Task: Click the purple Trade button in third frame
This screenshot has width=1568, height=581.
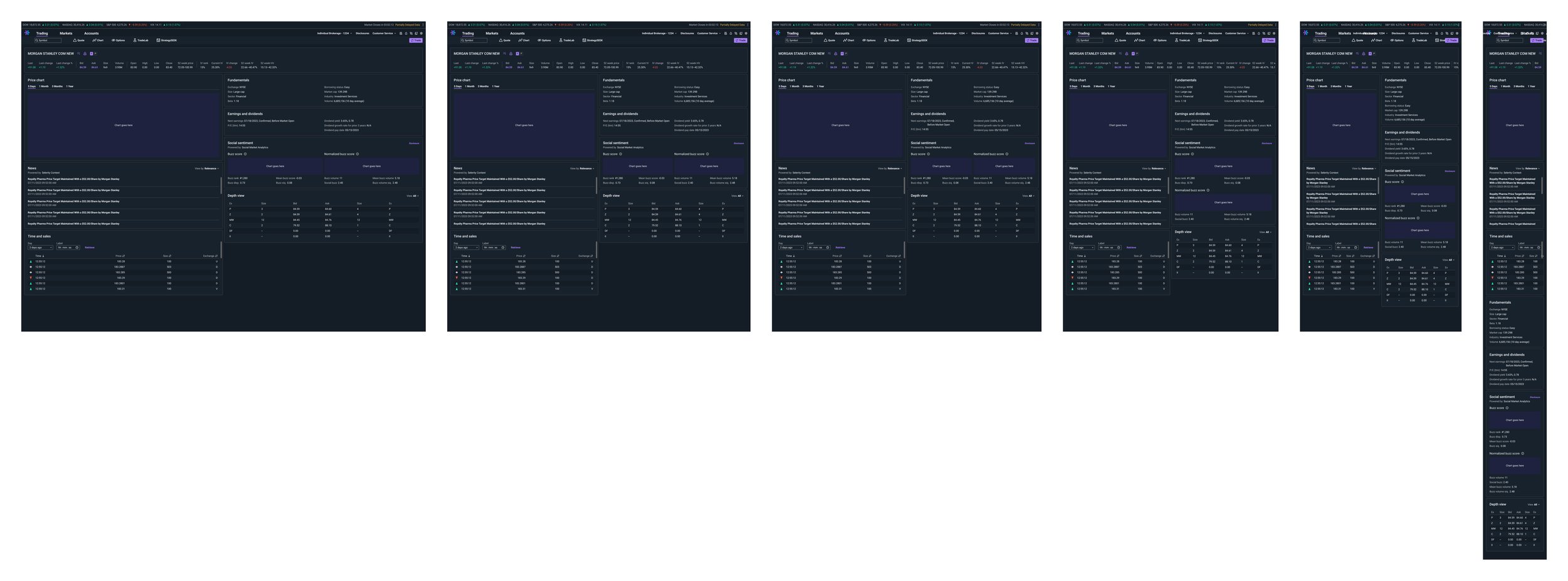Action: click(x=1032, y=40)
